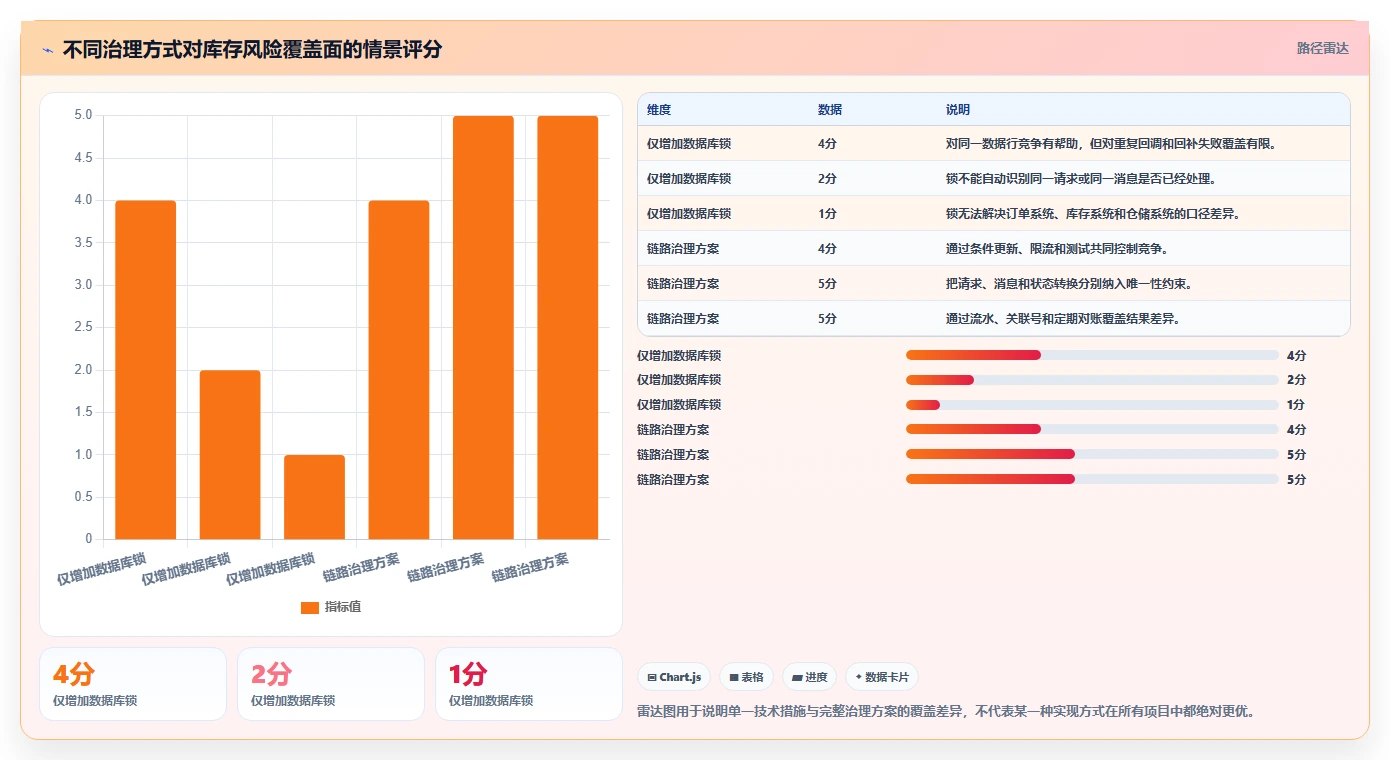This screenshot has height=760, width=1390.
Task: Select the 说明 column header
Action: point(958,109)
